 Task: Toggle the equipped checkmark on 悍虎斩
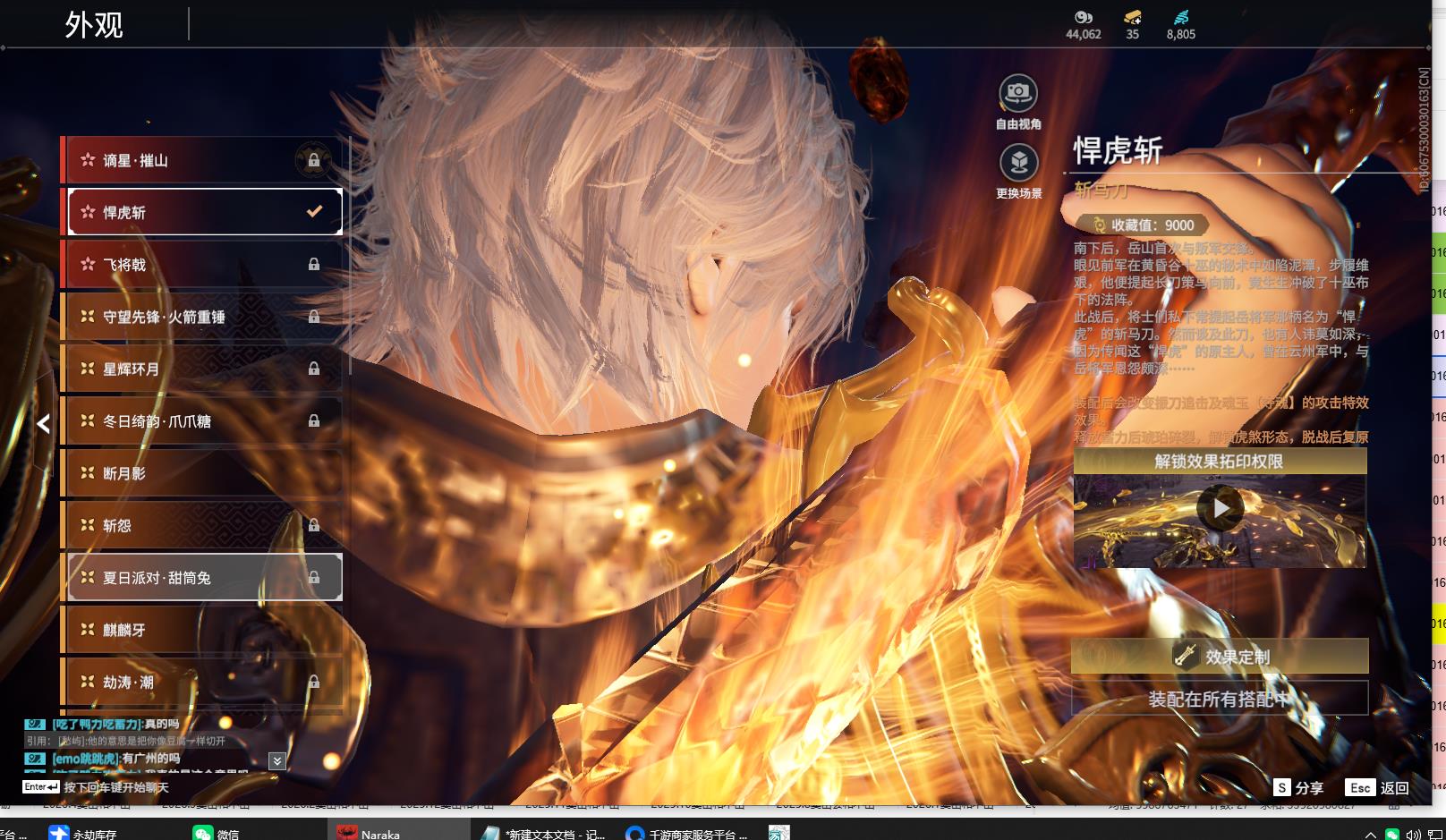(x=314, y=212)
